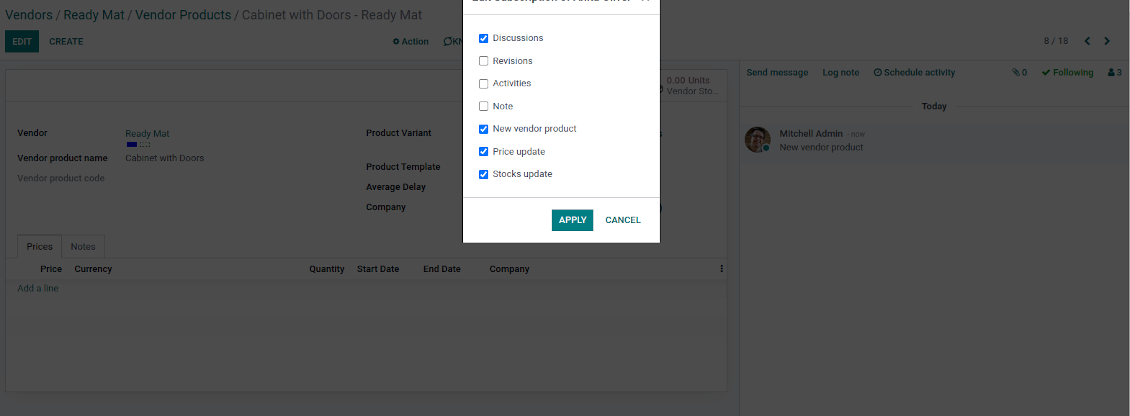This screenshot has width=1130, height=416.
Task: Click Mitchell Admin's avatar
Action: (757, 140)
